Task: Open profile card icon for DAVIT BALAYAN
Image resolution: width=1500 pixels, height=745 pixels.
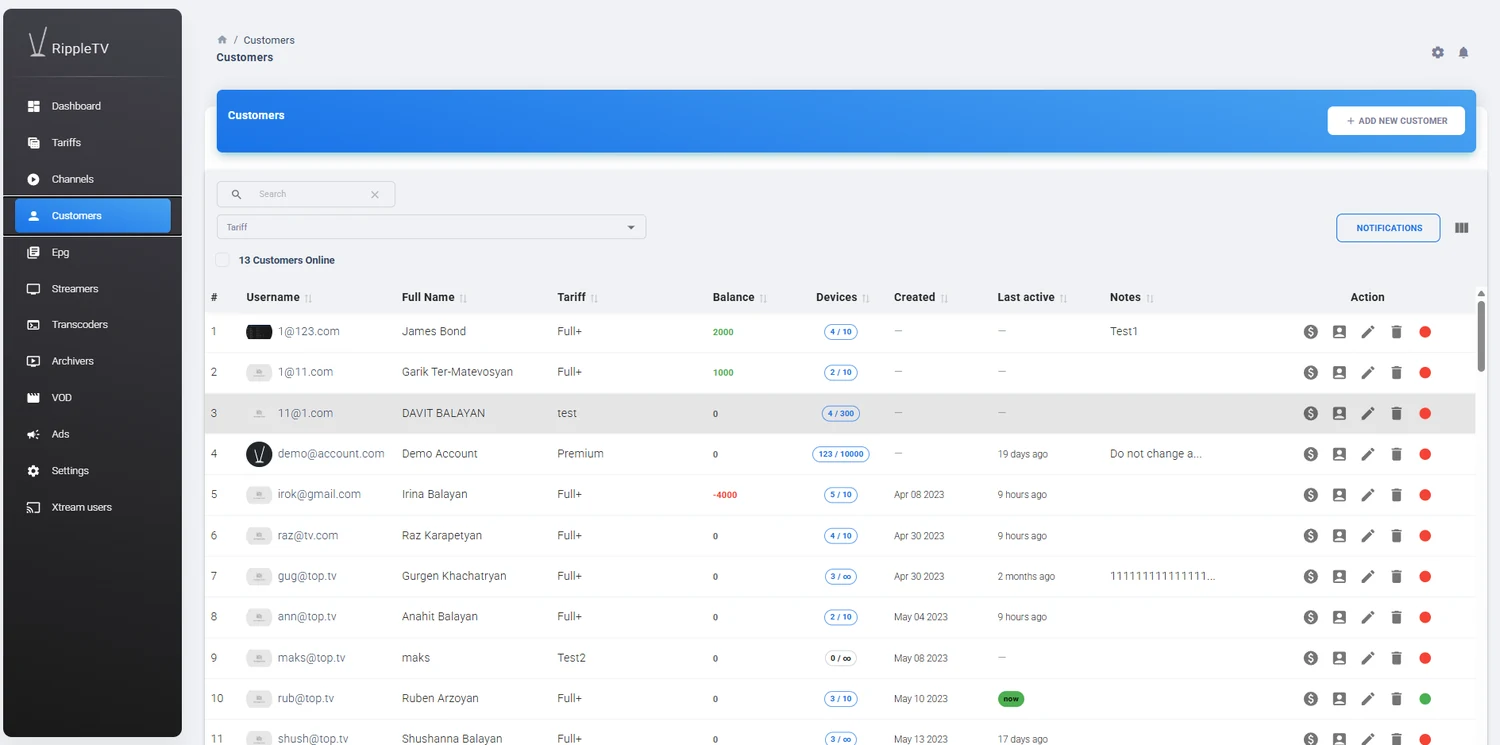Action: (x=1339, y=414)
